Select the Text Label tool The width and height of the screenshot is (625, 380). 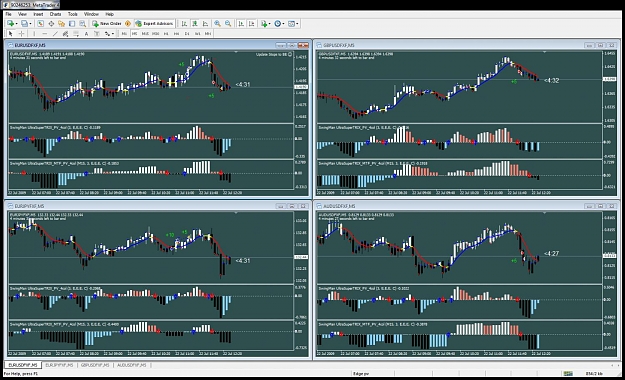coord(96,33)
